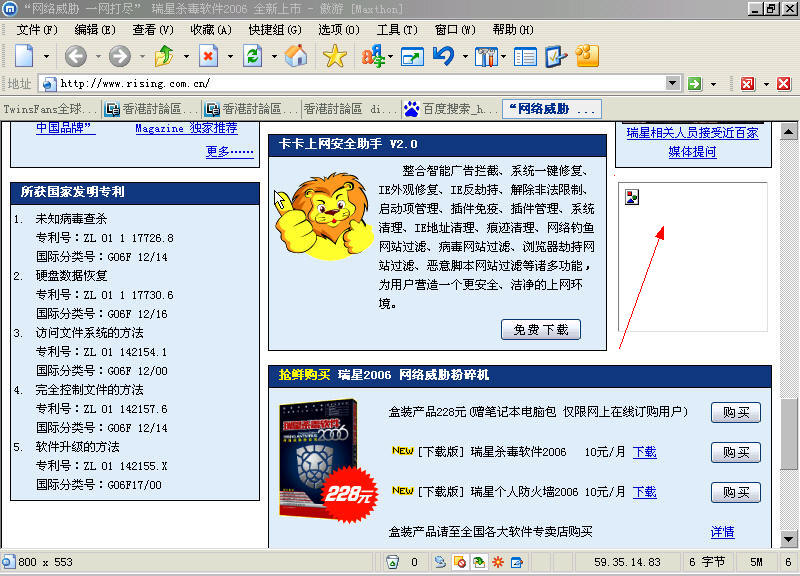This screenshot has width=800, height=576.
Task: Expand the Tools icon dropdown arrow
Action: [x=504, y=56]
